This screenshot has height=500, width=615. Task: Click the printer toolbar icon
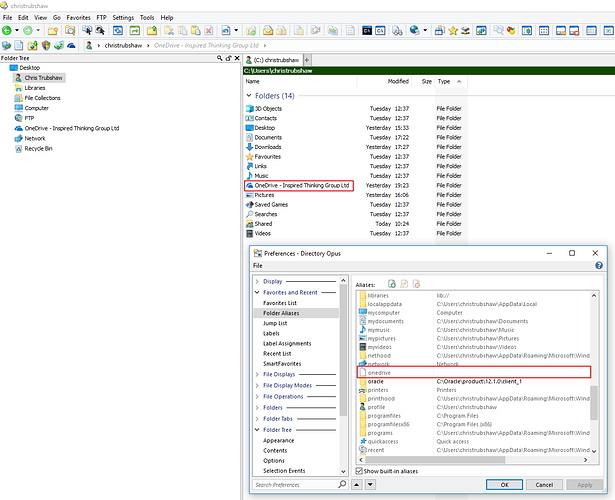(x=440, y=30)
